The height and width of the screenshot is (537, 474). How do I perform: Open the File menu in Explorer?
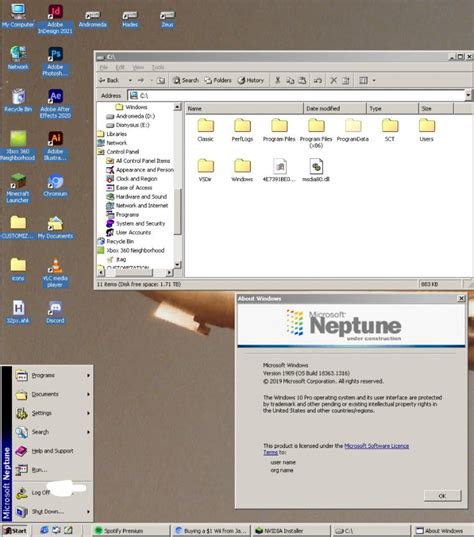point(104,67)
